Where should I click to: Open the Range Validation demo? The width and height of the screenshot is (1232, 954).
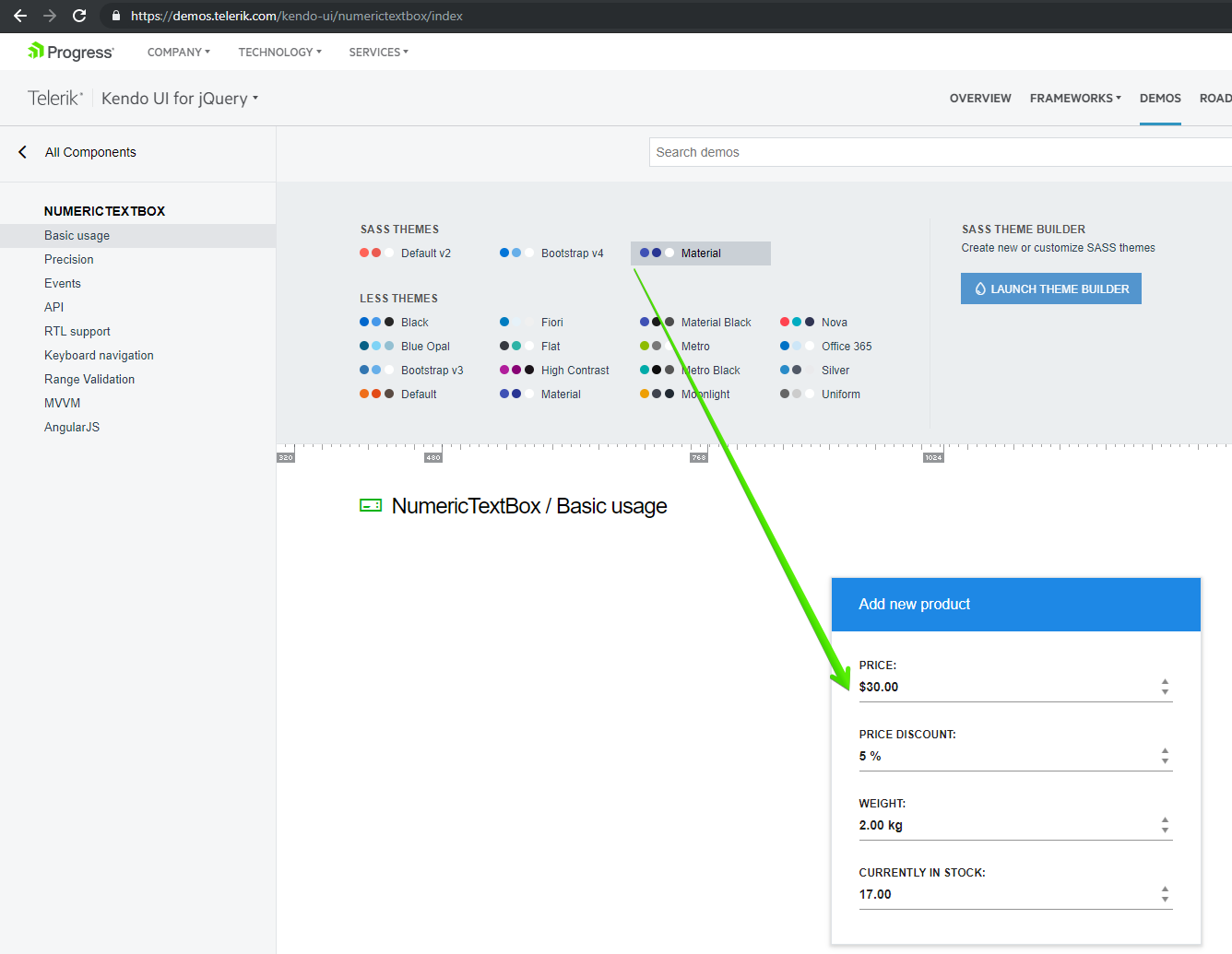[x=89, y=380]
